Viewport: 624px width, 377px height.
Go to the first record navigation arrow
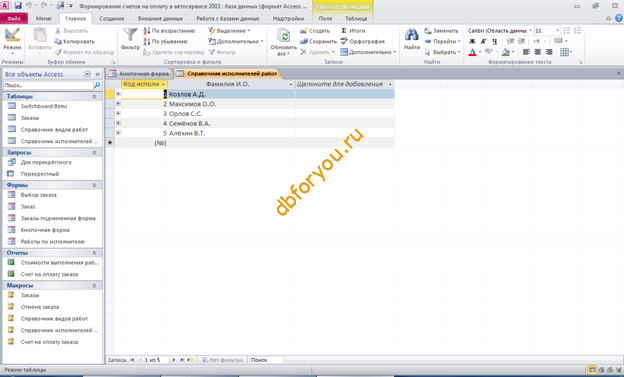[132, 360]
